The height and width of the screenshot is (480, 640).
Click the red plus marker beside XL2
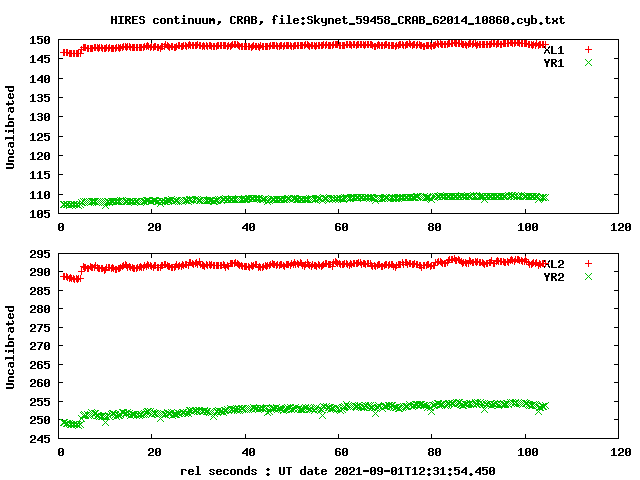pos(588,264)
